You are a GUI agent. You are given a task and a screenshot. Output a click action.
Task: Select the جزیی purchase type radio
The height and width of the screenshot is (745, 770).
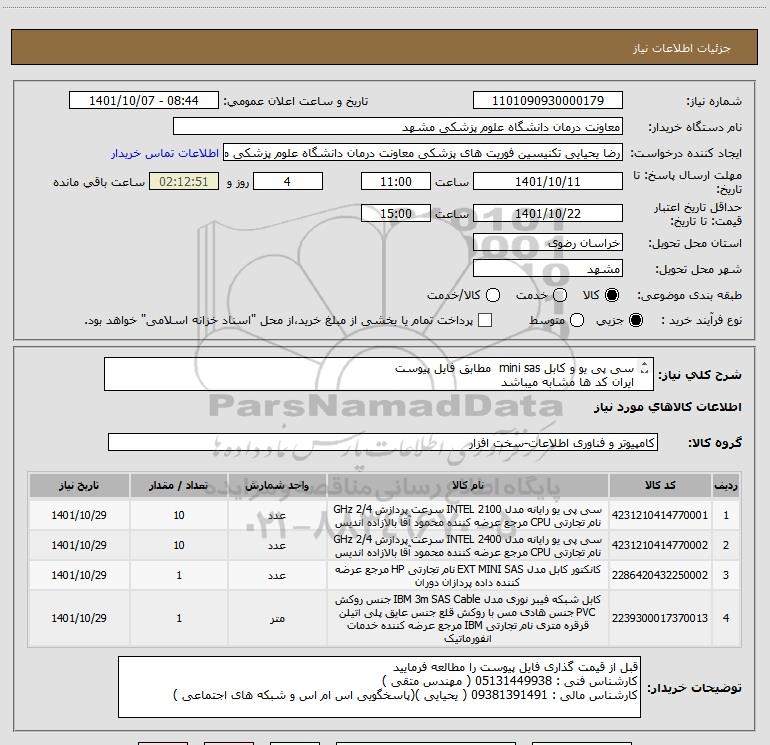(x=636, y=320)
